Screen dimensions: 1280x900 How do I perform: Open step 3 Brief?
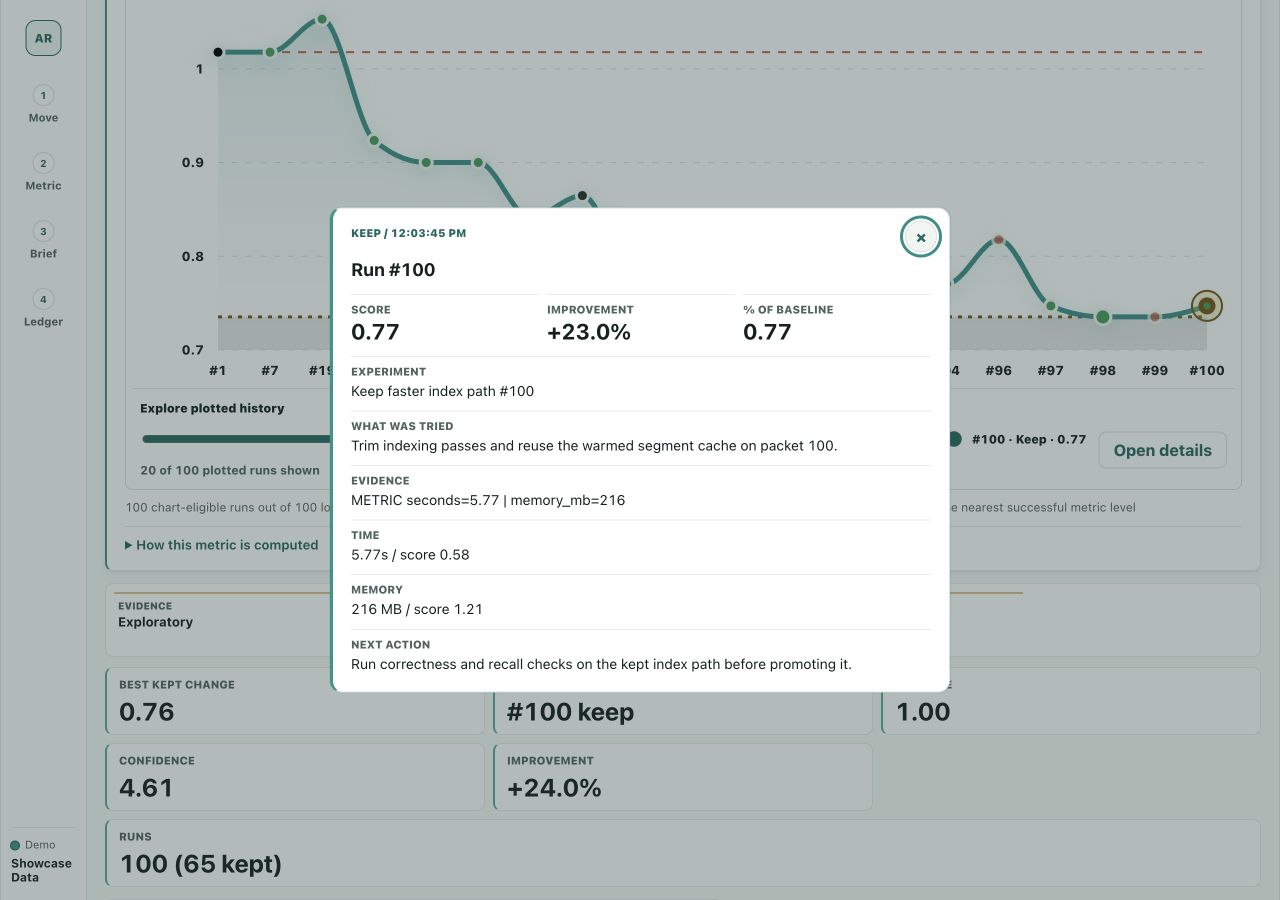point(43,241)
